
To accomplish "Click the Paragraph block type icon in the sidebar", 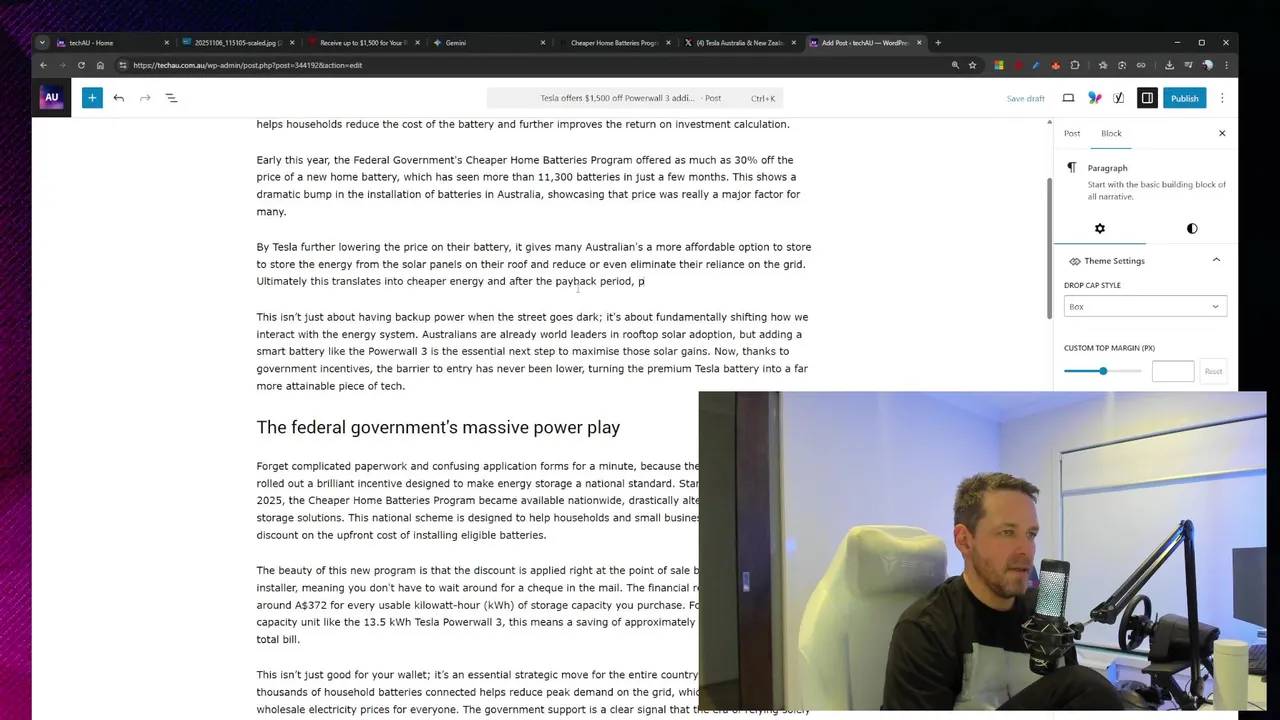I will click(x=1072, y=168).
